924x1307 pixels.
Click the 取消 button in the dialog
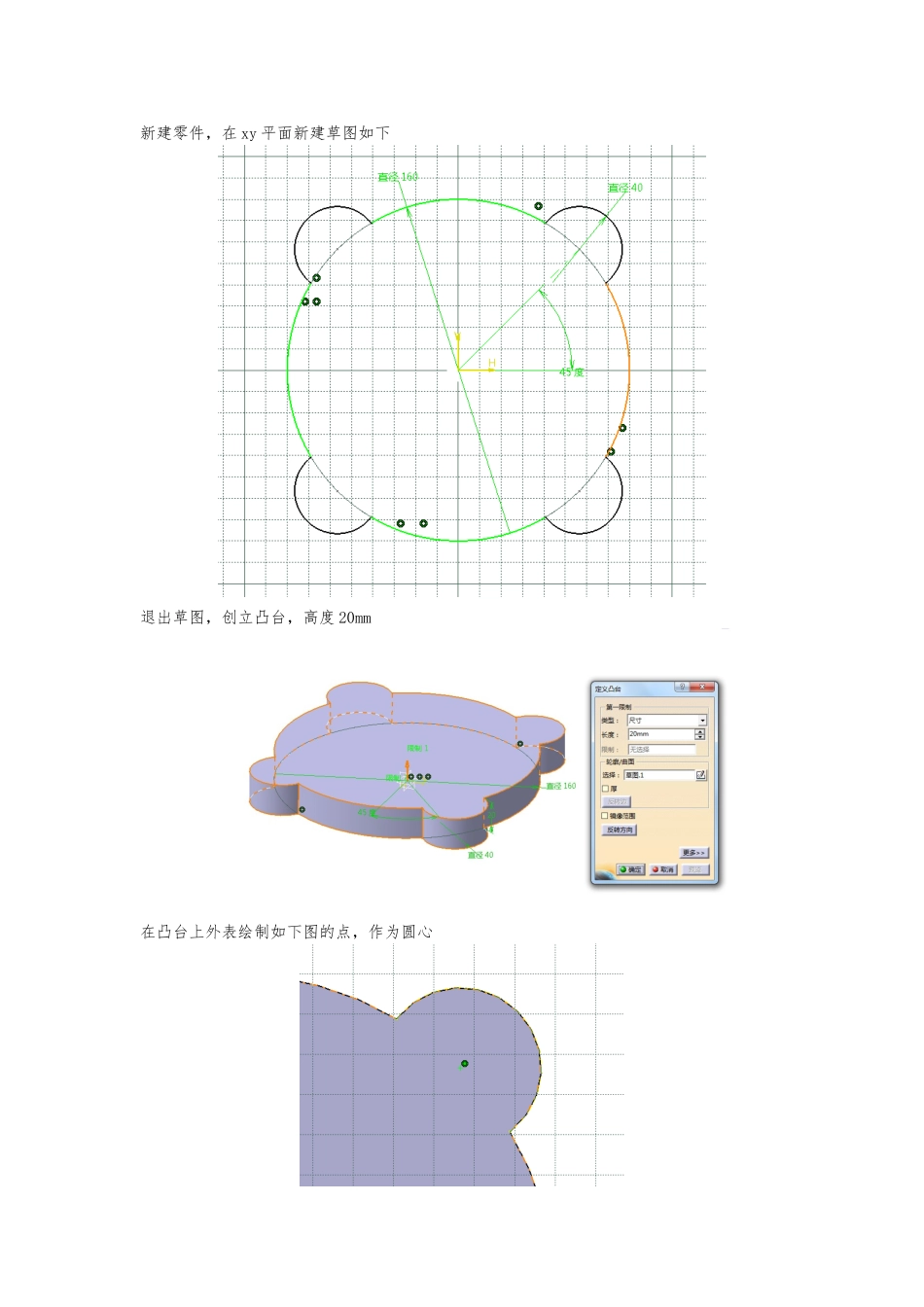[x=663, y=869]
